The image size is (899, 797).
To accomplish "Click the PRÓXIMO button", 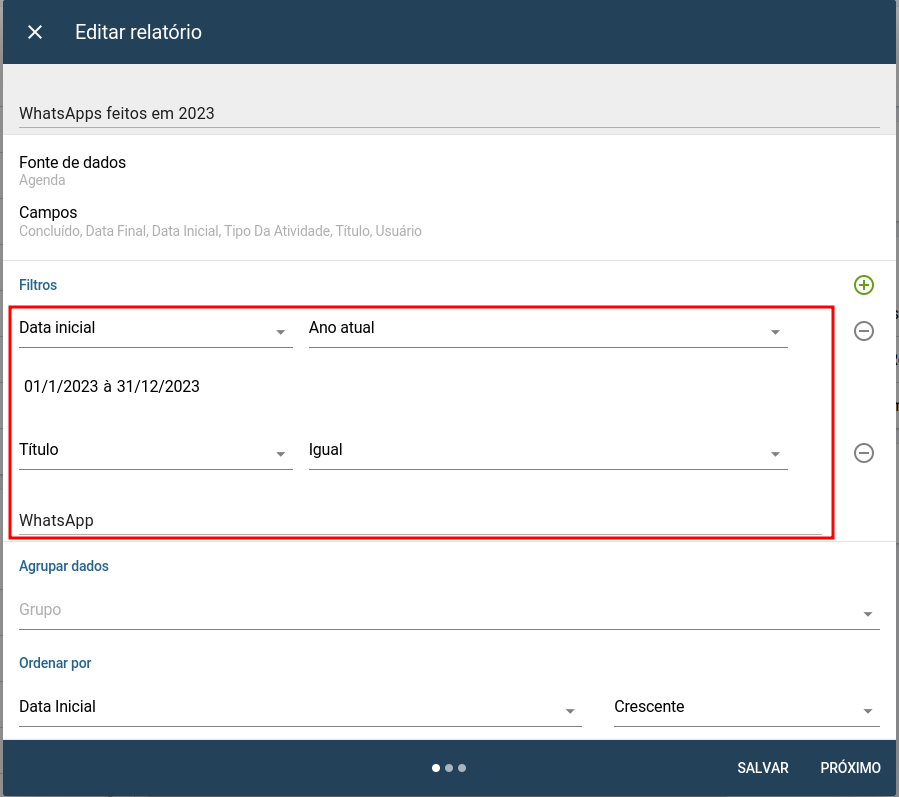I will (850, 768).
